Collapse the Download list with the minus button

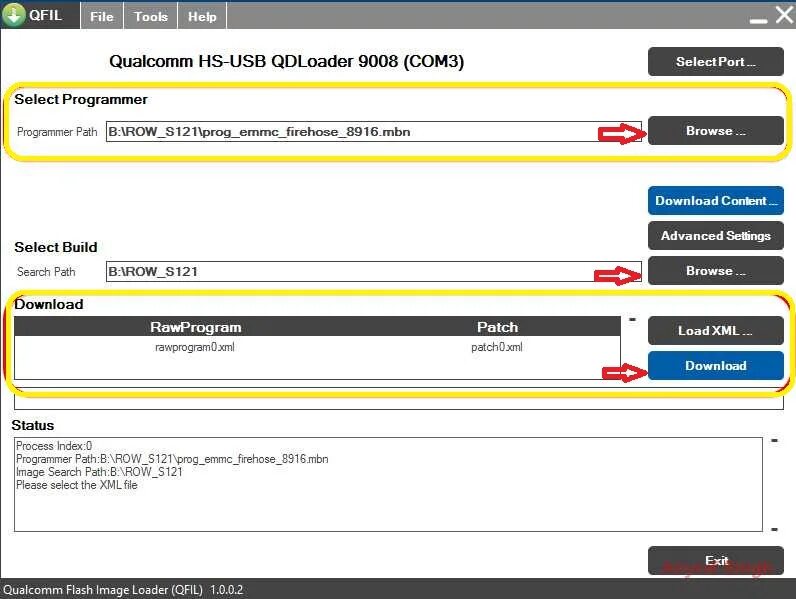pos(633,320)
